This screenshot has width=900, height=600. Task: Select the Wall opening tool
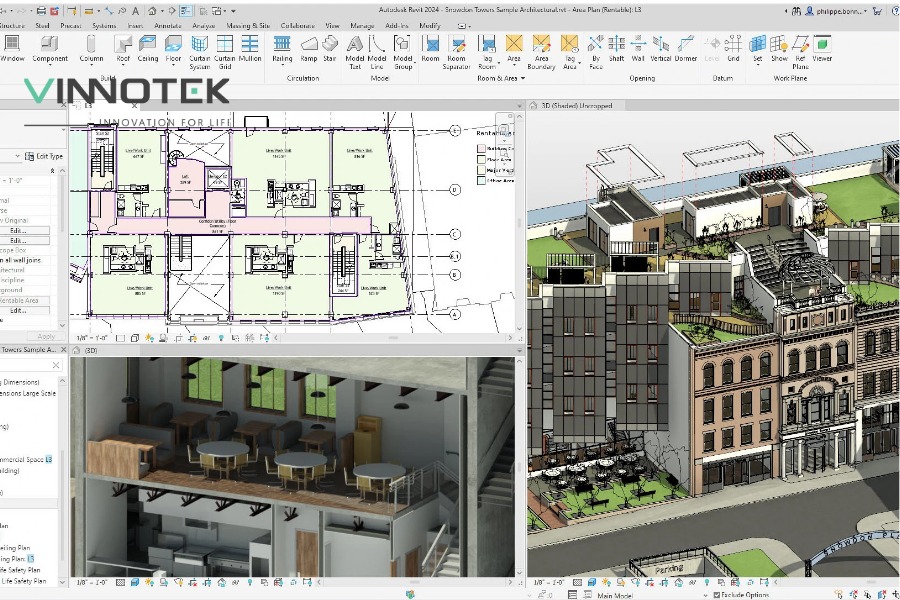click(638, 48)
